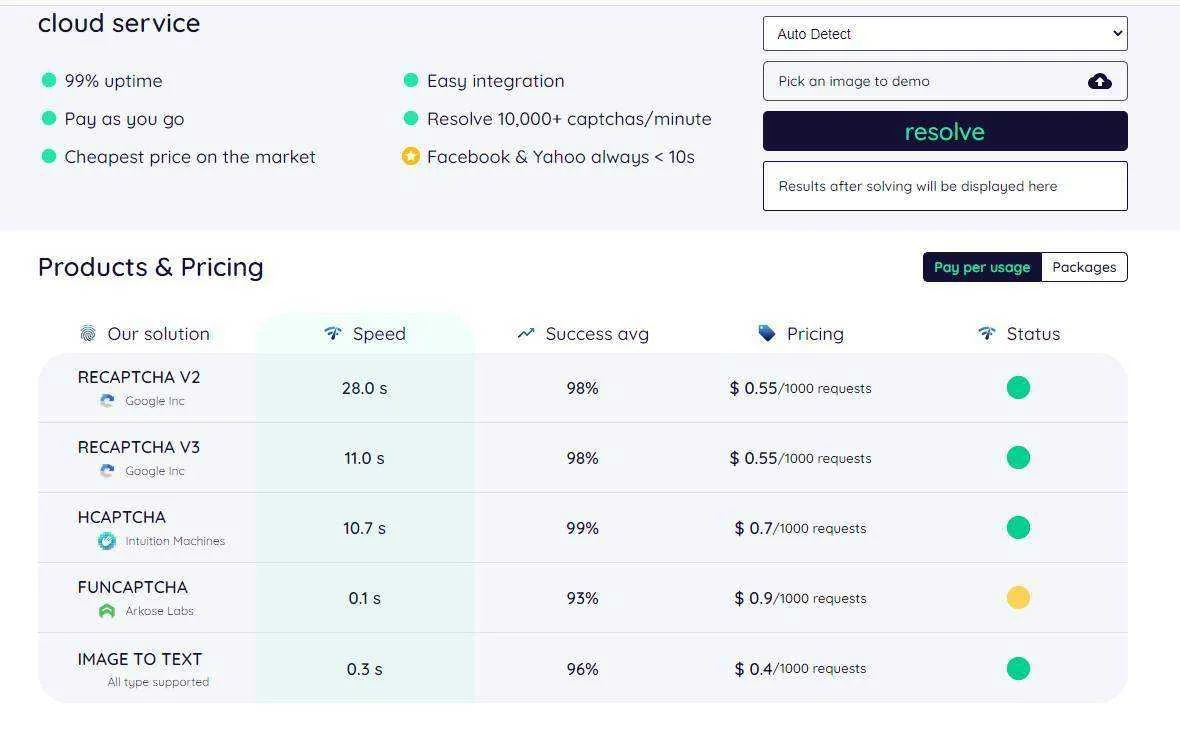Click the fingerprint icon beside Our solution
Image resolution: width=1180 pixels, height=743 pixels.
click(x=88, y=333)
